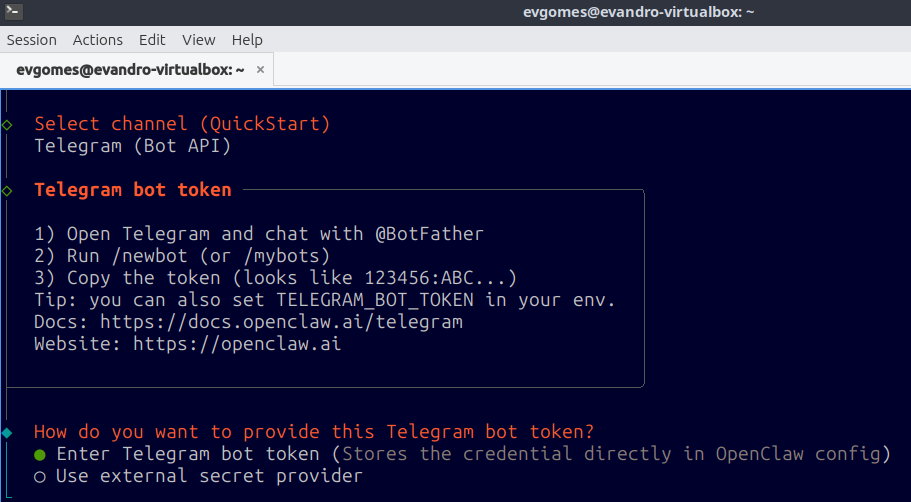Select Use external secret provider option
Image resolution: width=911 pixels, height=502 pixels.
pyautogui.click(x=198, y=476)
